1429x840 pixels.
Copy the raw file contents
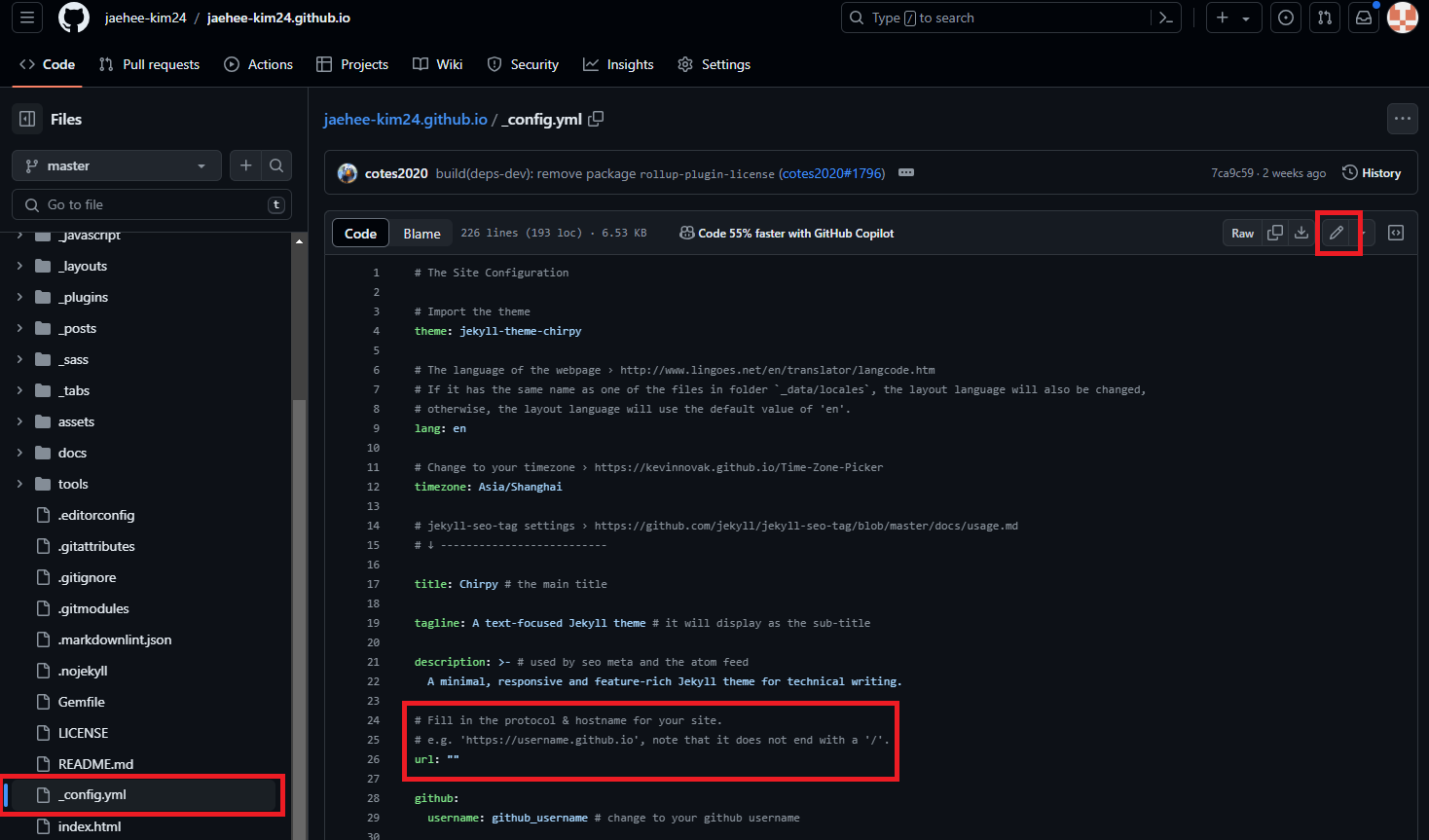coord(1274,233)
